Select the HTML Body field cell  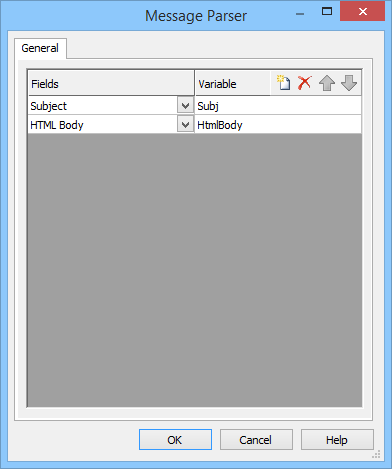(x=103, y=125)
